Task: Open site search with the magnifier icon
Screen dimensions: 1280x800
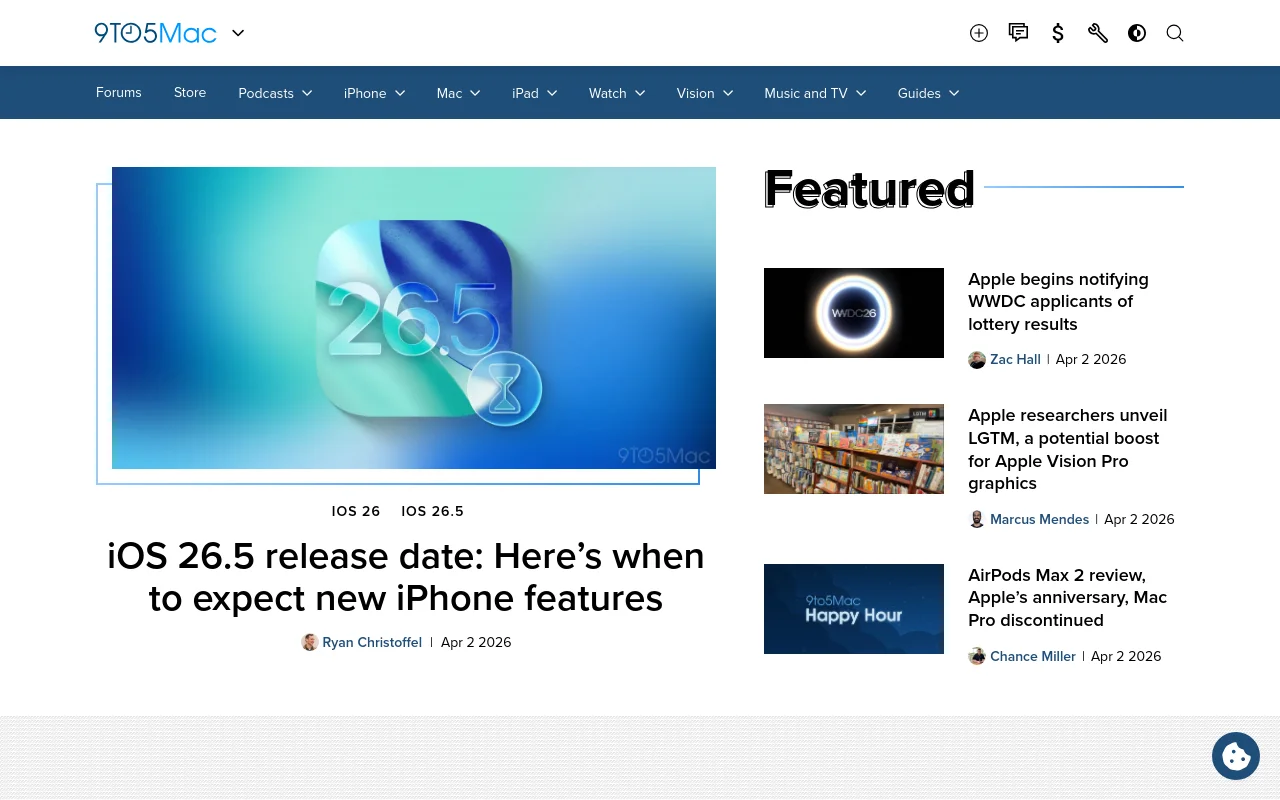Action: 1175,33
